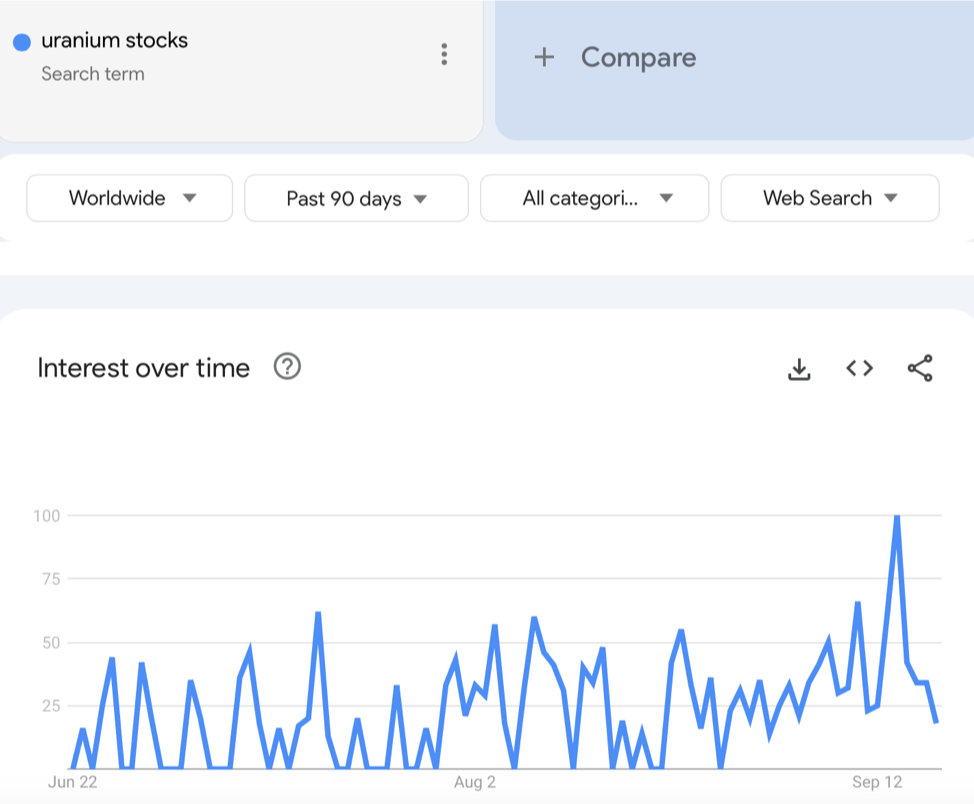Open the embed code for the chart
Image resolution: width=974 pixels, height=804 pixels.
tap(859, 368)
